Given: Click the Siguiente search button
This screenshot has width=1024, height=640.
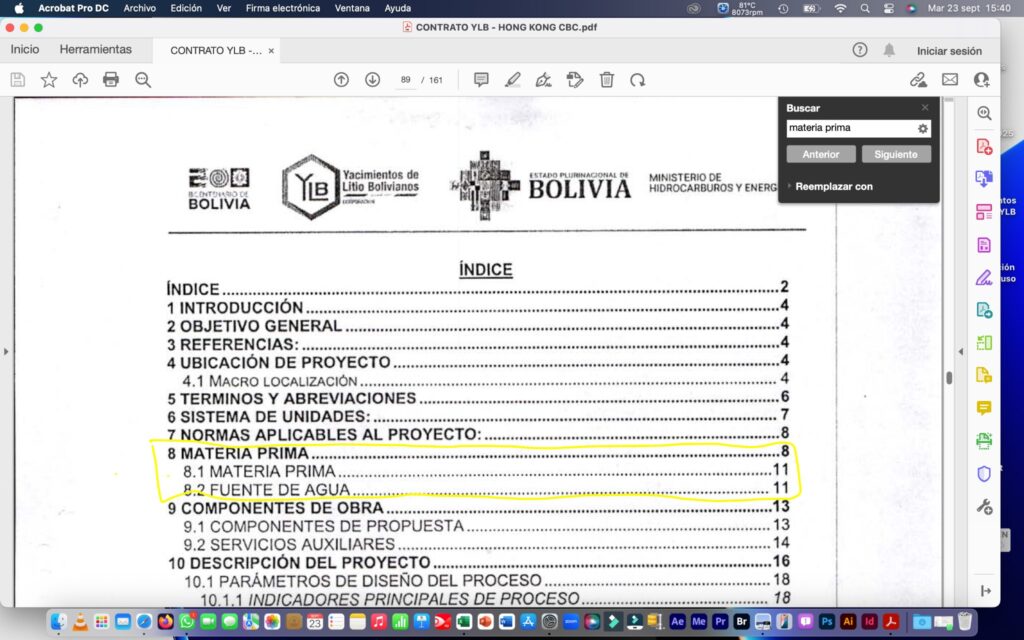Looking at the screenshot, I should pos(895,154).
